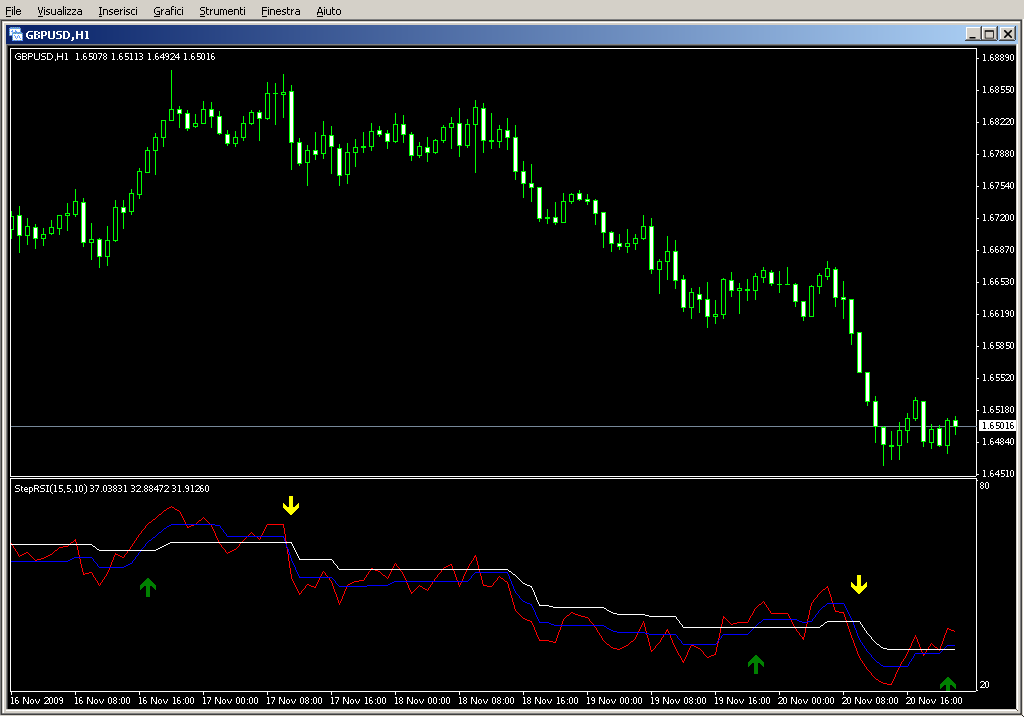
Task: Click the 16 Nov 16:00 time label
Action: point(166,701)
